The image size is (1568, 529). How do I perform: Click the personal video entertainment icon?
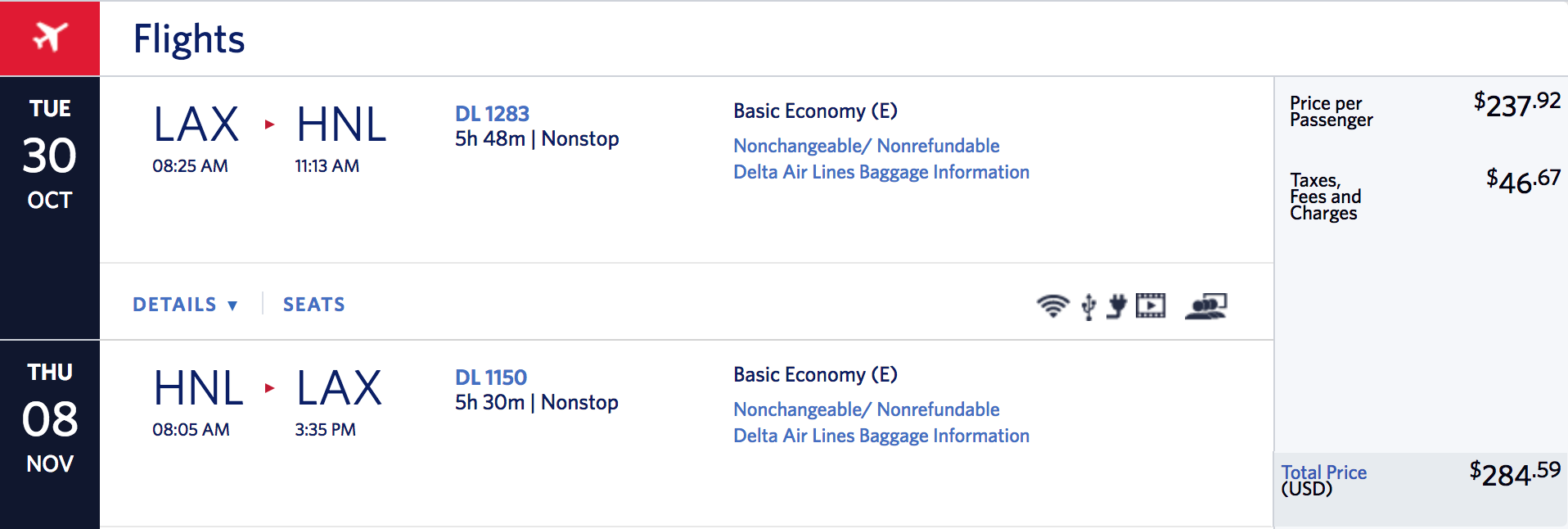pyautogui.click(x=1151, y=305)
